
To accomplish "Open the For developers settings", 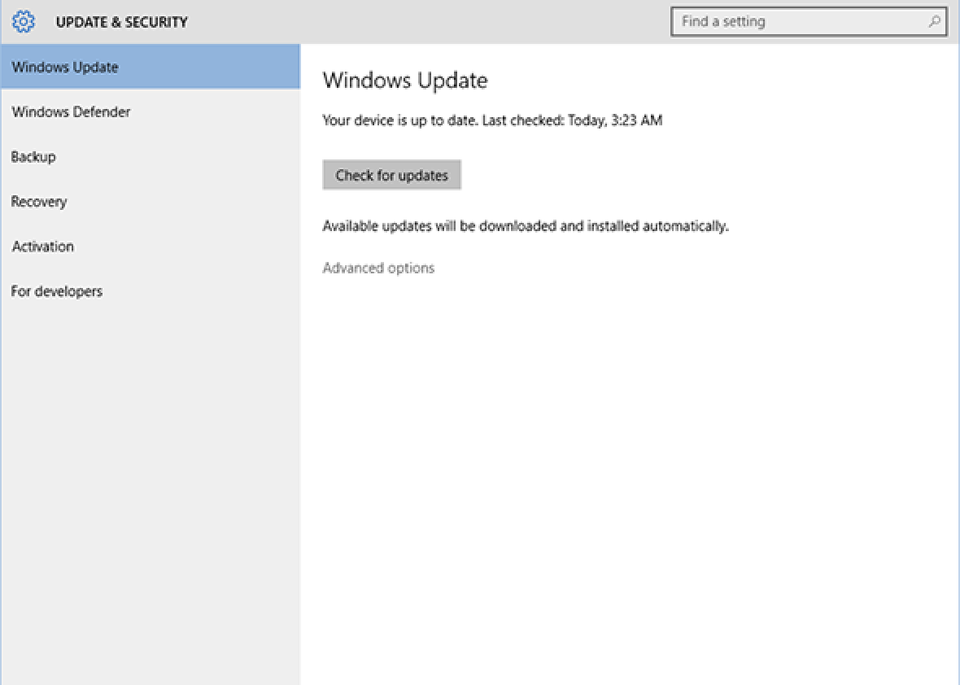I will 56,291.
